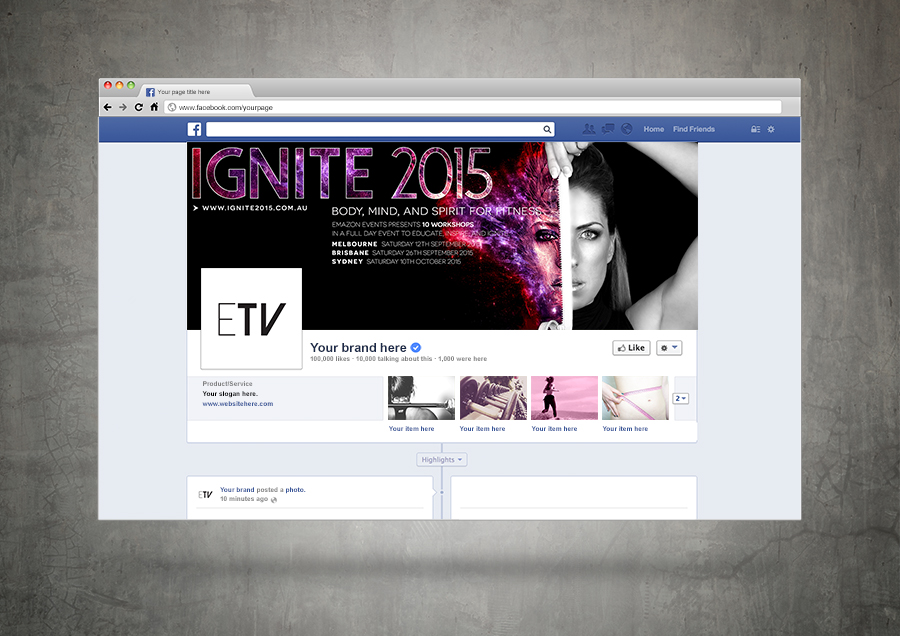Select the 'Your page title here' tab
The width and height of the screenshot is (900, 636).
tap(195, 91)
